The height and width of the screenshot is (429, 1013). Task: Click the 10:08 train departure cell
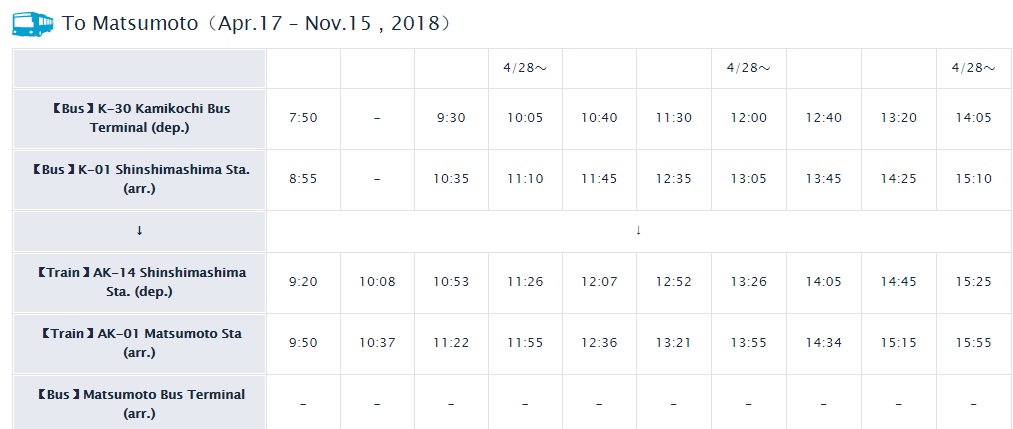(x=377, y=282)
